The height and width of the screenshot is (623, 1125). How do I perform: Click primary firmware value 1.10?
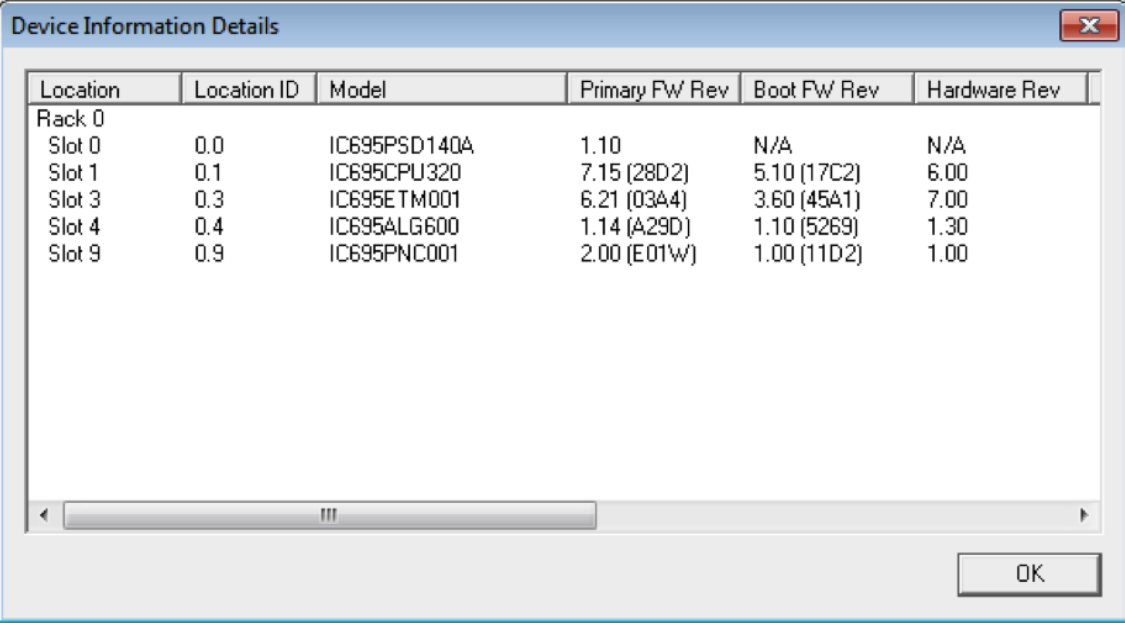click(x=601, y=146)
